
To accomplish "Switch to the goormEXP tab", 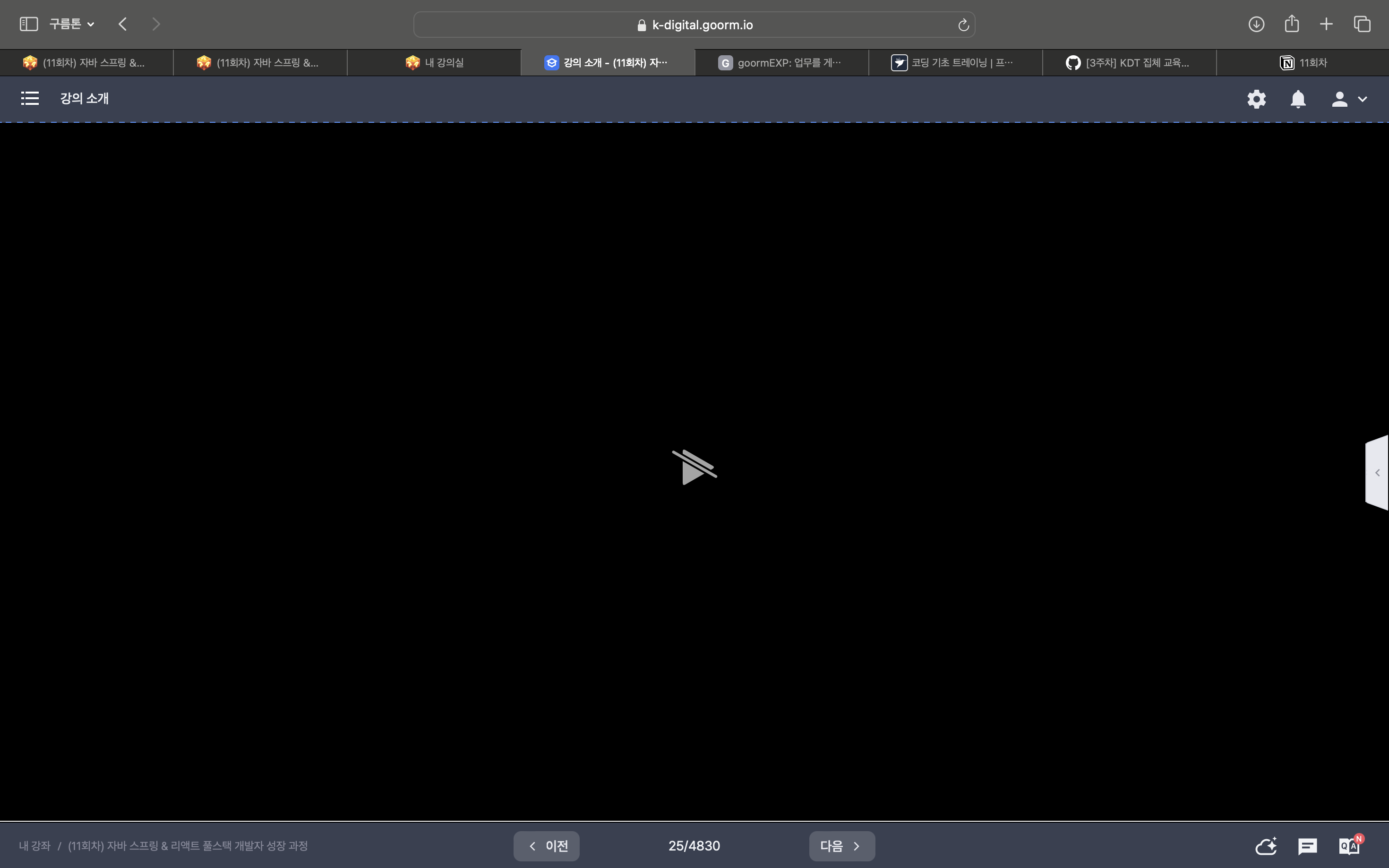I will [x=781, y=63].
